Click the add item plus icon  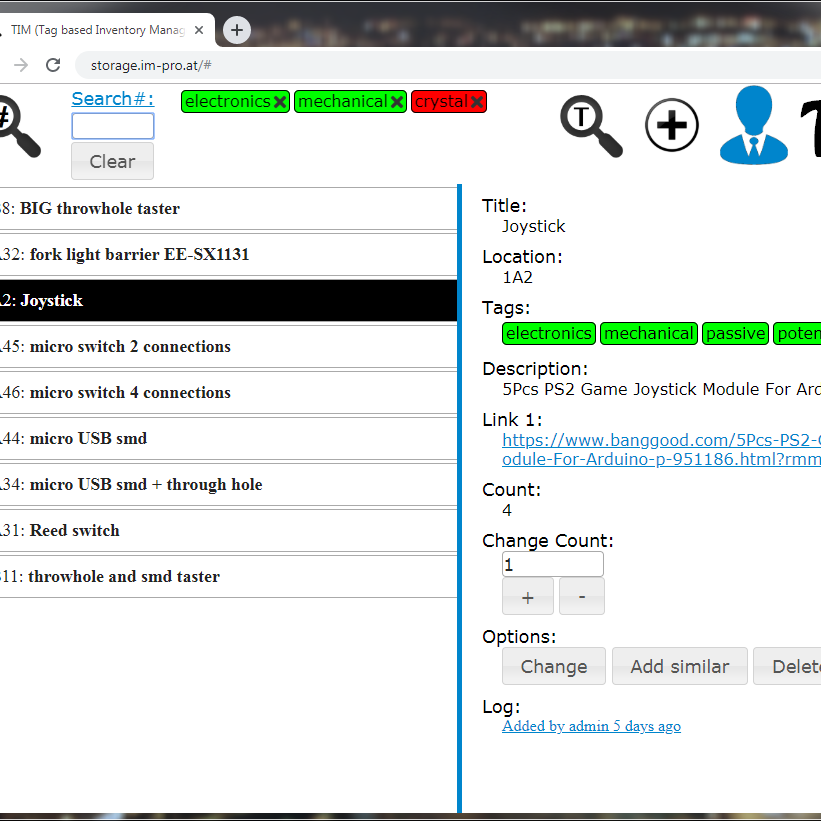tap(671, 125)
